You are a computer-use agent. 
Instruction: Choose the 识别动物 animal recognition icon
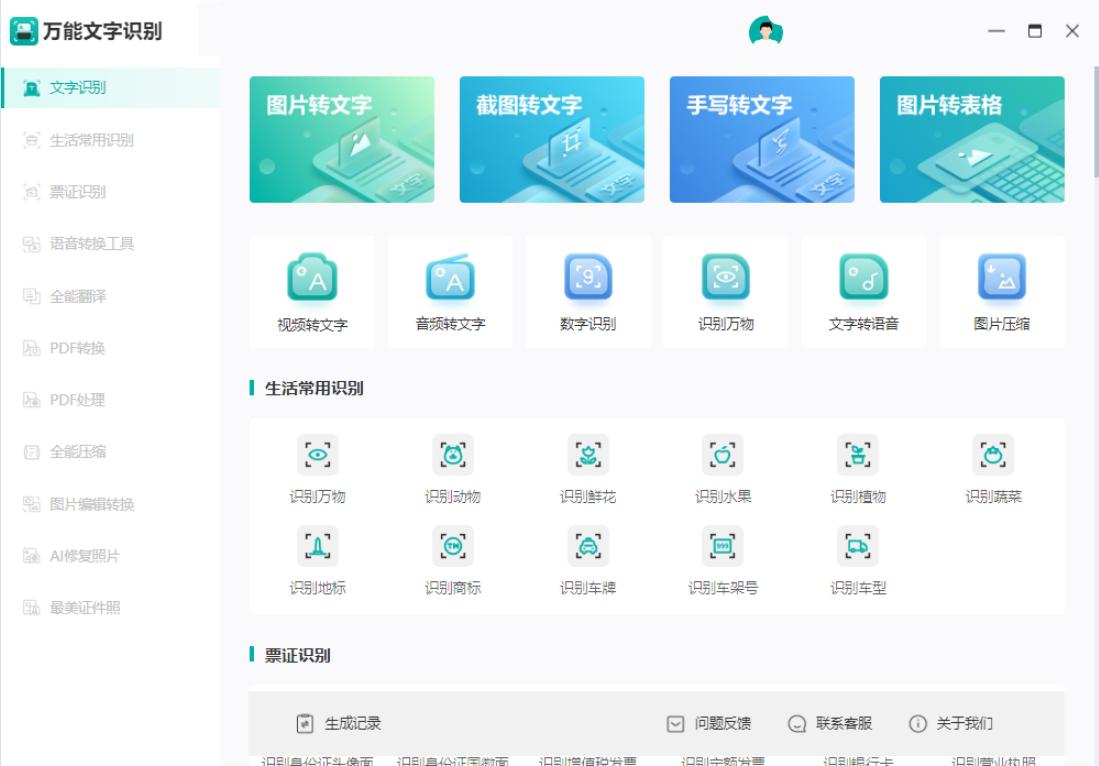click(x=452, y=453)
